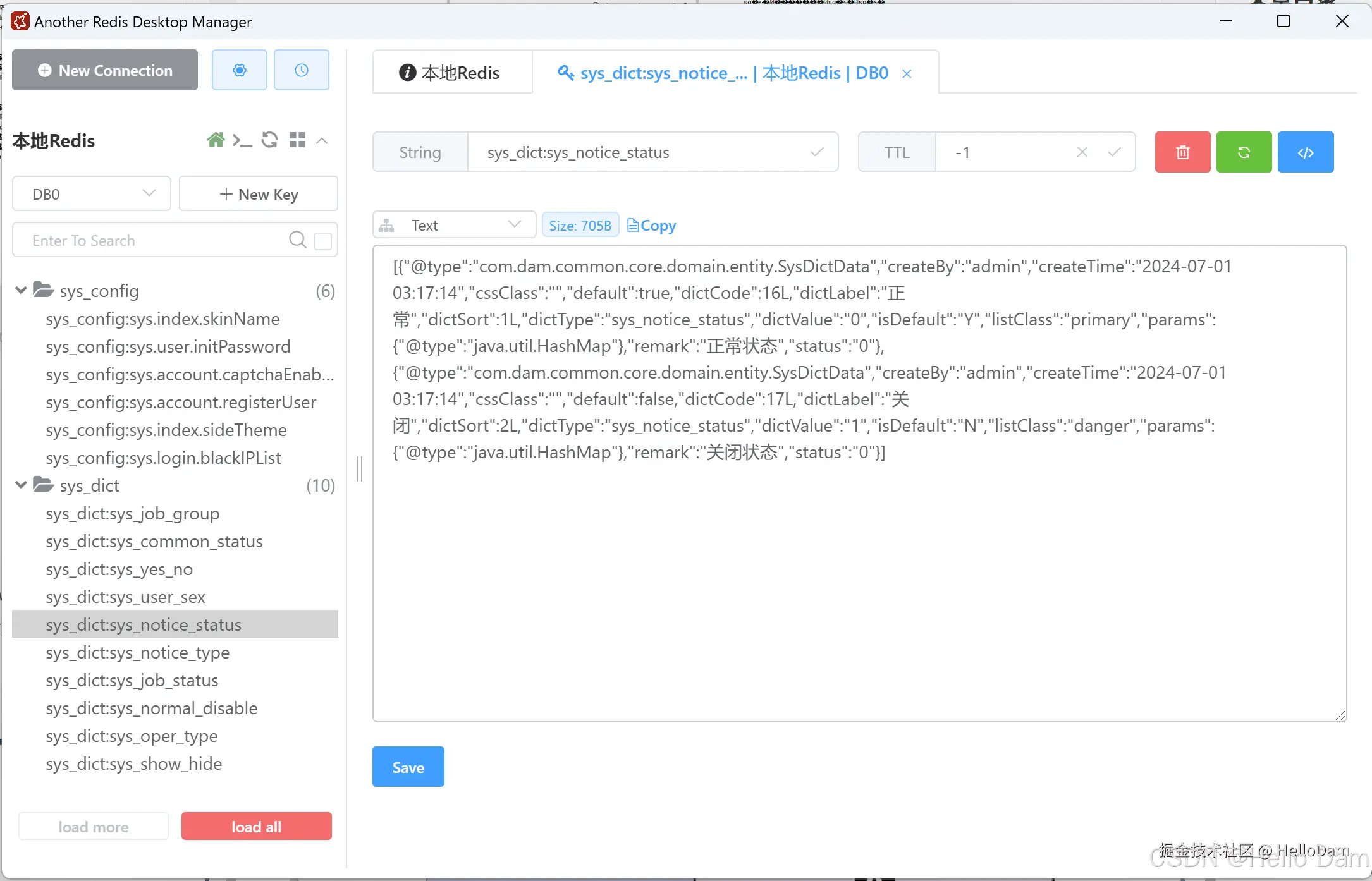1372x881 pixels.
Task: Clear the TTL value with X
Action: point(1082,152)
